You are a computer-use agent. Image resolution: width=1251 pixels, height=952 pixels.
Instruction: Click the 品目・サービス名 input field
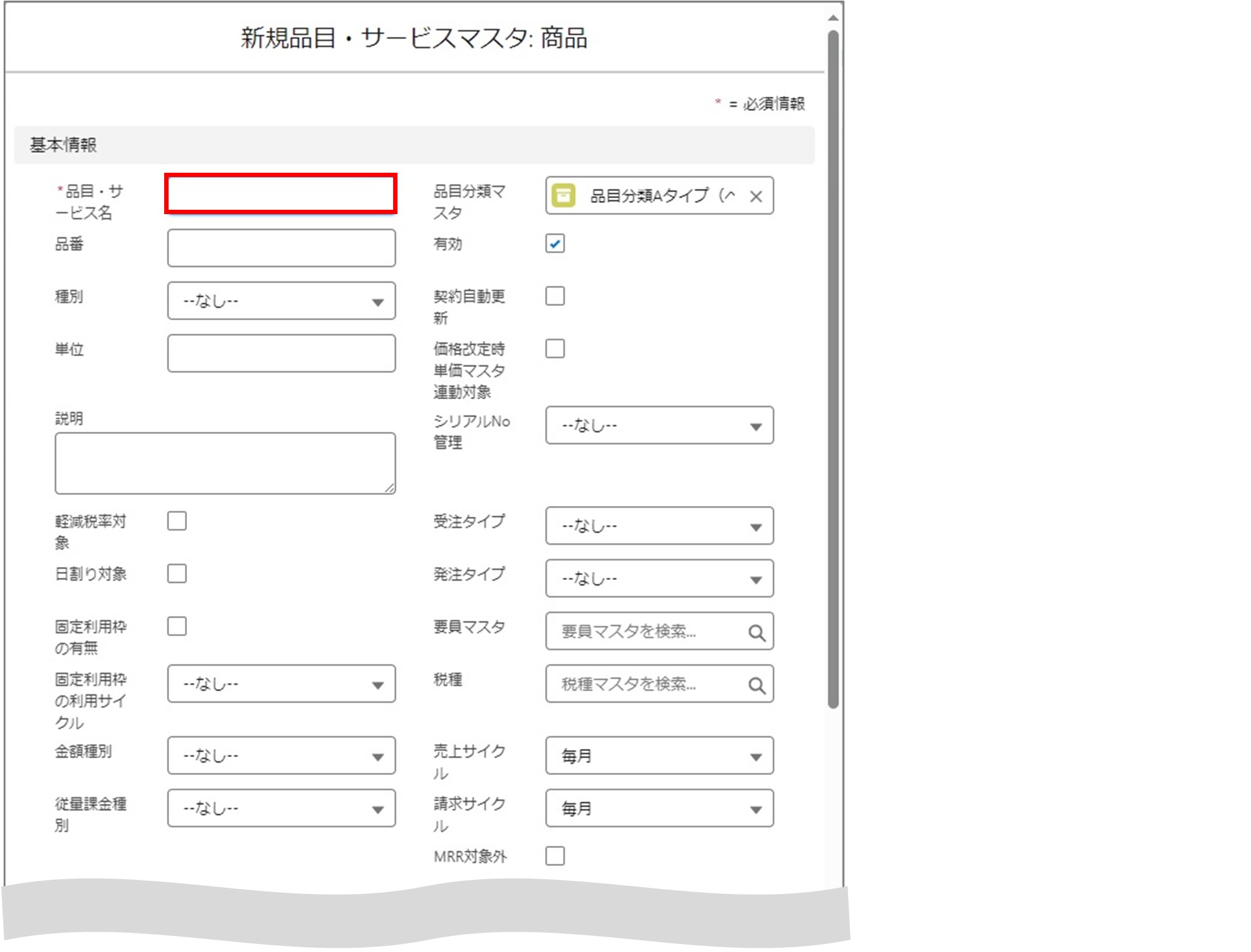point(281,194)
